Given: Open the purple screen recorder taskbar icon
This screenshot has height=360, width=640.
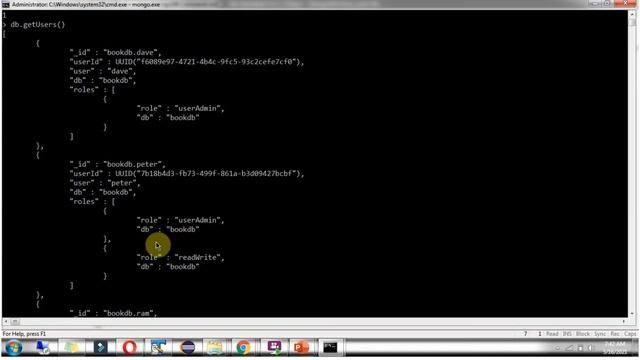Looking at the screenshot, I should (274, 347).
